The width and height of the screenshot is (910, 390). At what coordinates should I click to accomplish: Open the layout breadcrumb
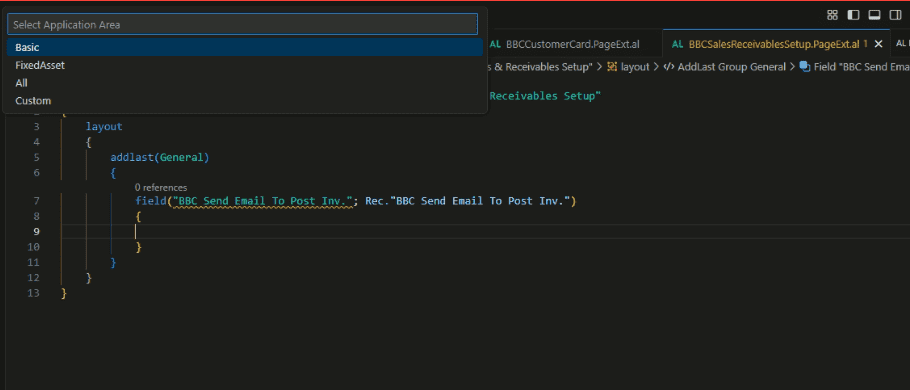point(635,67)
